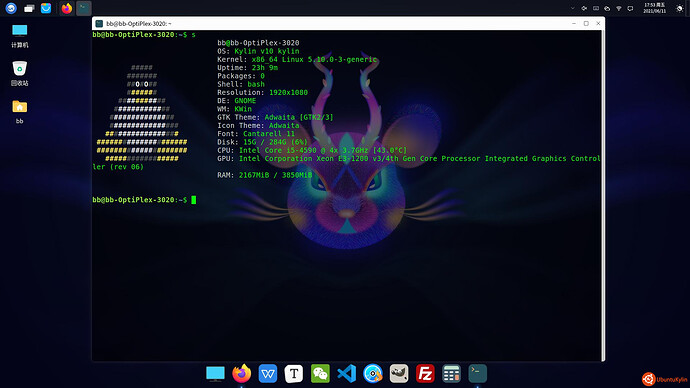Viewport: 690px width, 388px height.
Task: Launch the disc media player in dock
Action: [373, 373]
